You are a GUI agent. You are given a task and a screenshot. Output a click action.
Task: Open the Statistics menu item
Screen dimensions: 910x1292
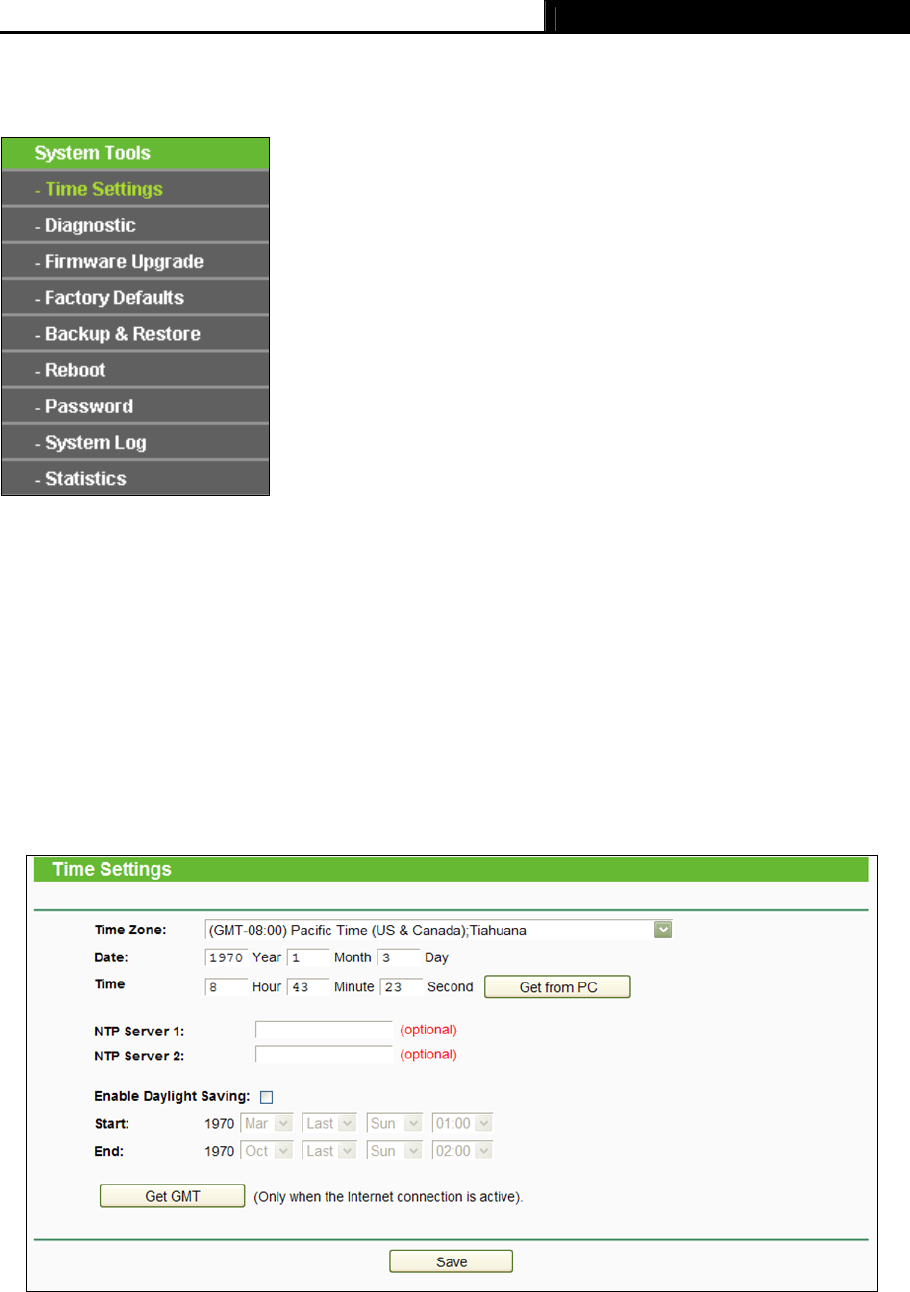[135, 478]
